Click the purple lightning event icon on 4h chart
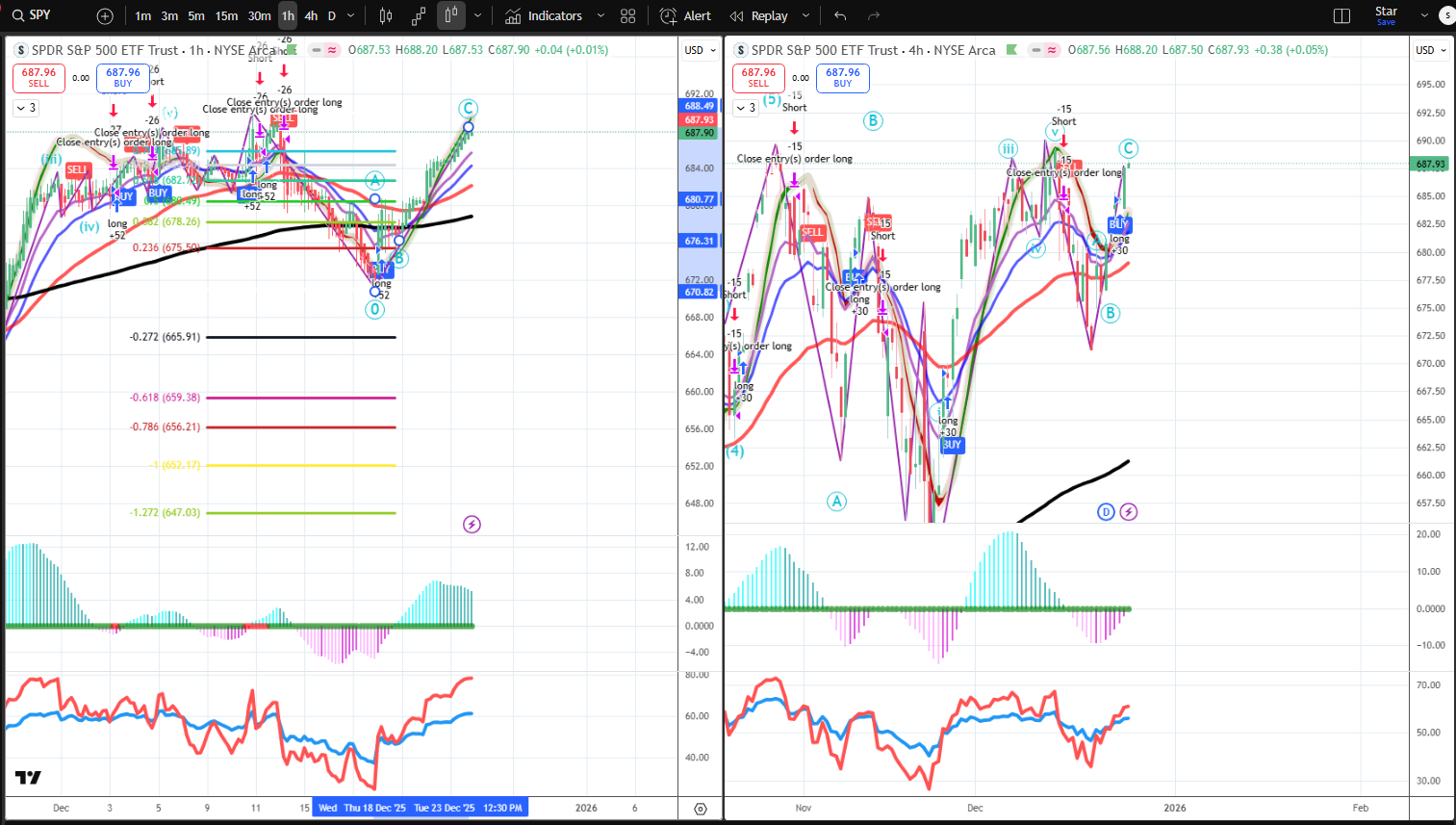1456x825 pixels. point(1129,512)
